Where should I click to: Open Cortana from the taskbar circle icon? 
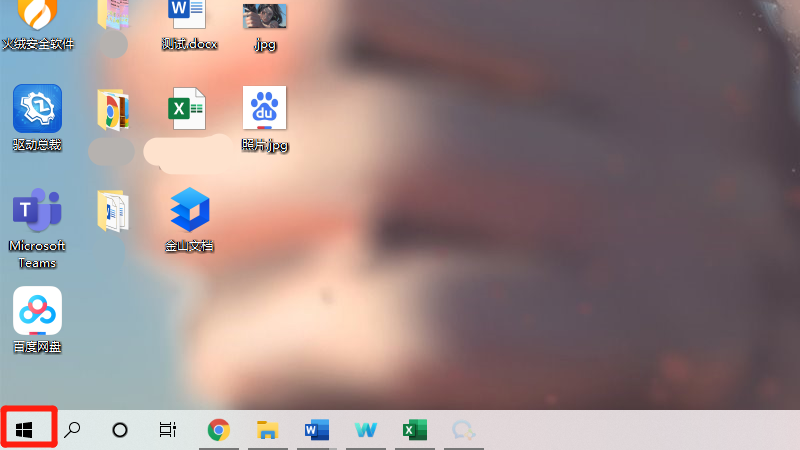pos(119,430)
